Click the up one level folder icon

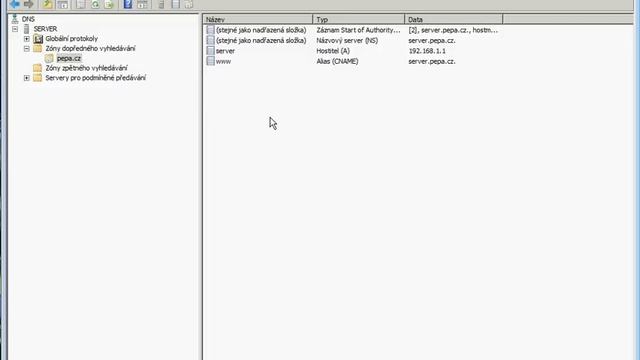[47, 4]
